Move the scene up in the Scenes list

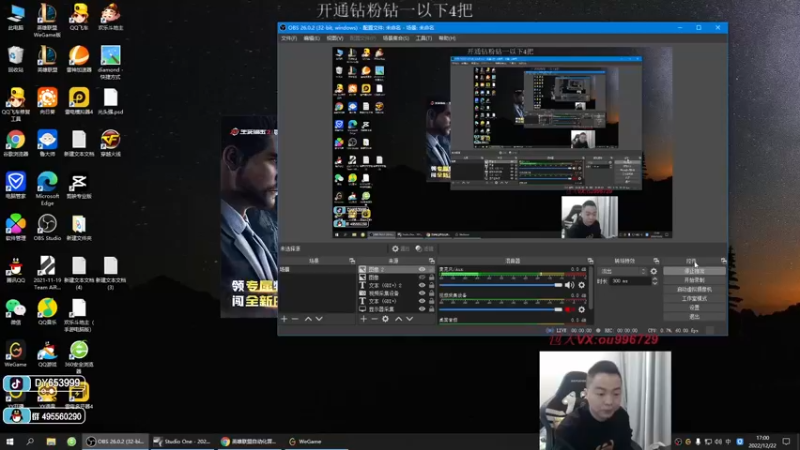[x=308, y=319]
